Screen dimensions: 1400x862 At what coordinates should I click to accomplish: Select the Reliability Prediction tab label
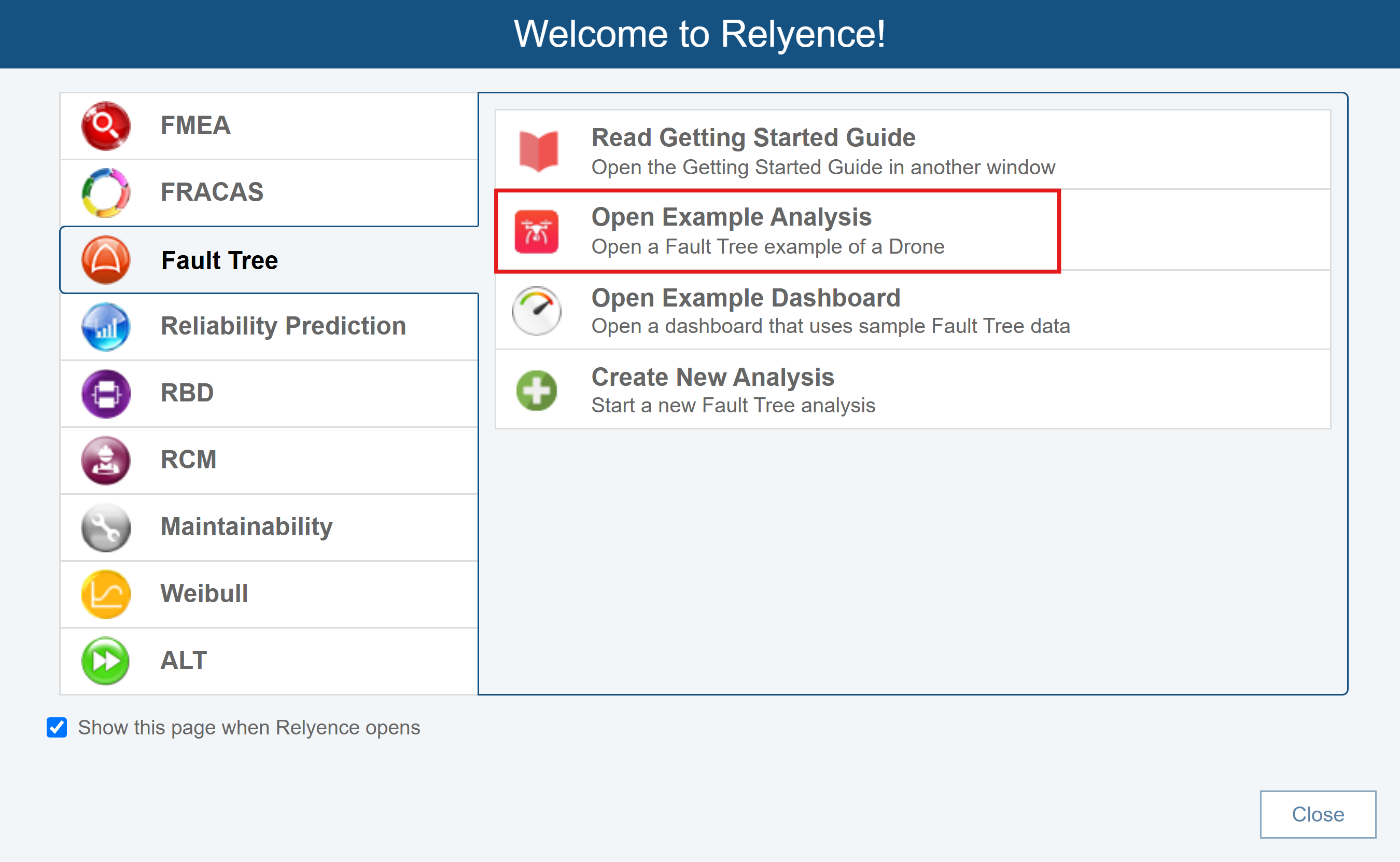point(283,327)
